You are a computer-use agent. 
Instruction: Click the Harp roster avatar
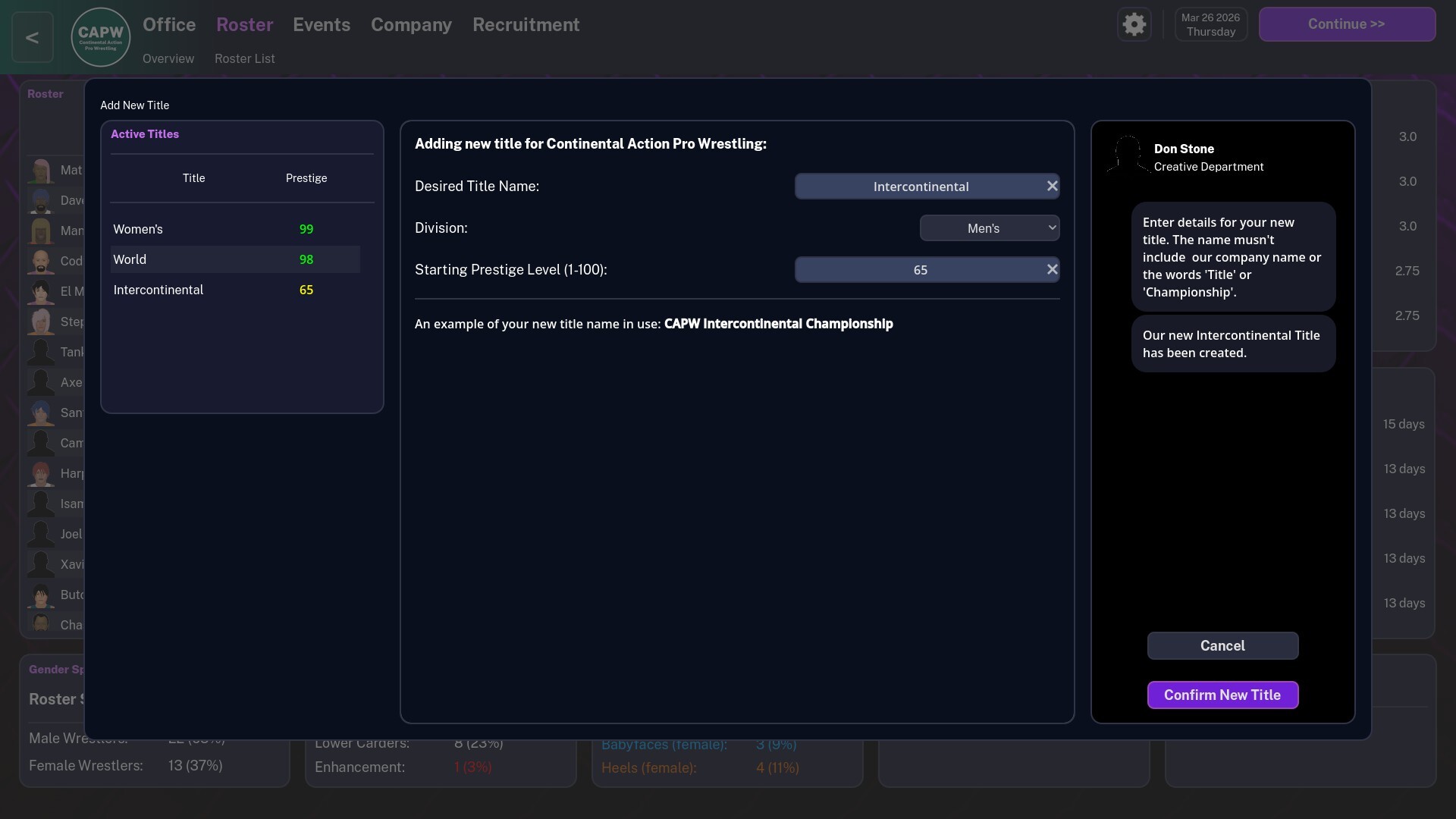click(x=41, y=473)
